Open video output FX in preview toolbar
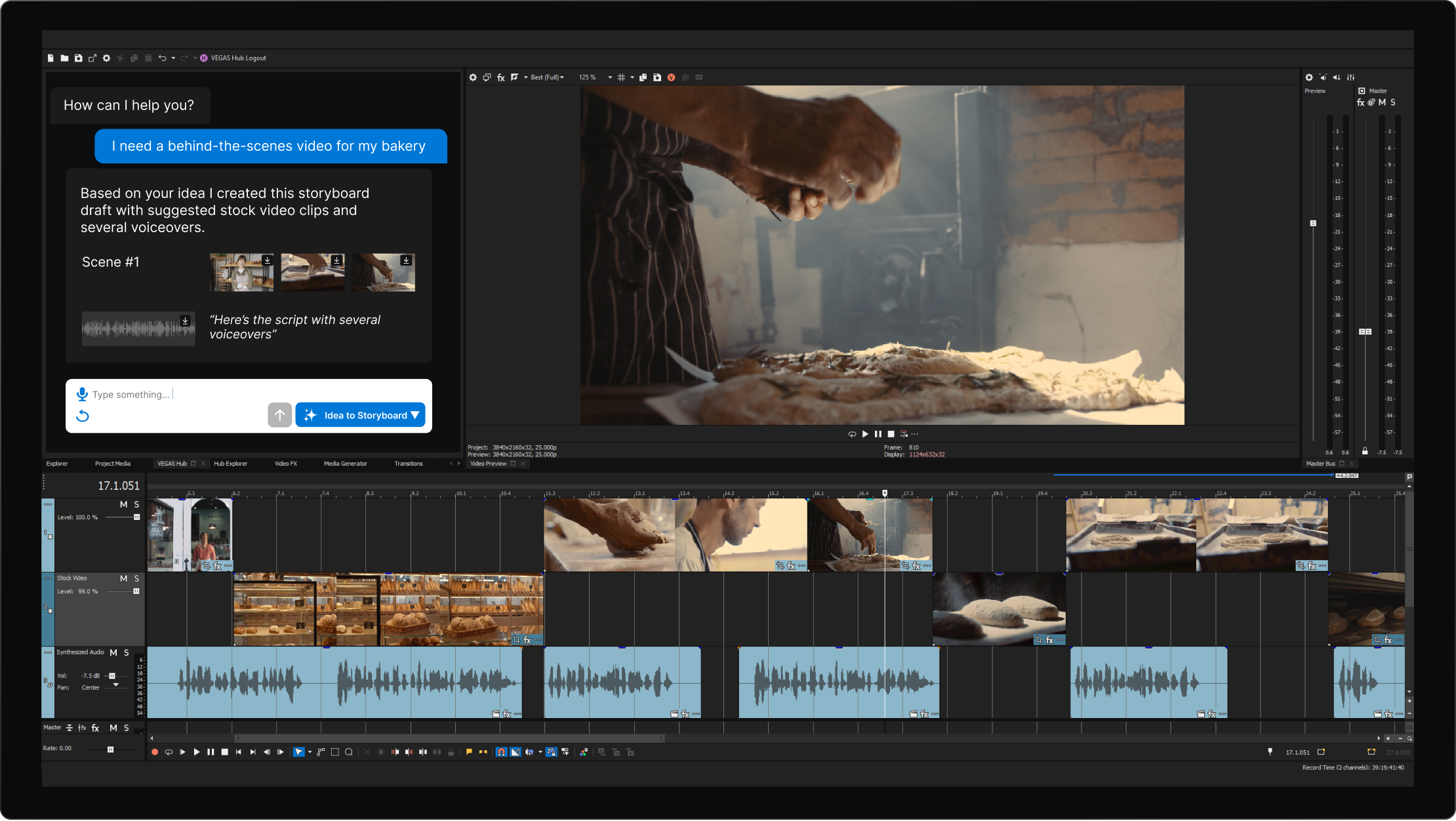 [501, 77]
